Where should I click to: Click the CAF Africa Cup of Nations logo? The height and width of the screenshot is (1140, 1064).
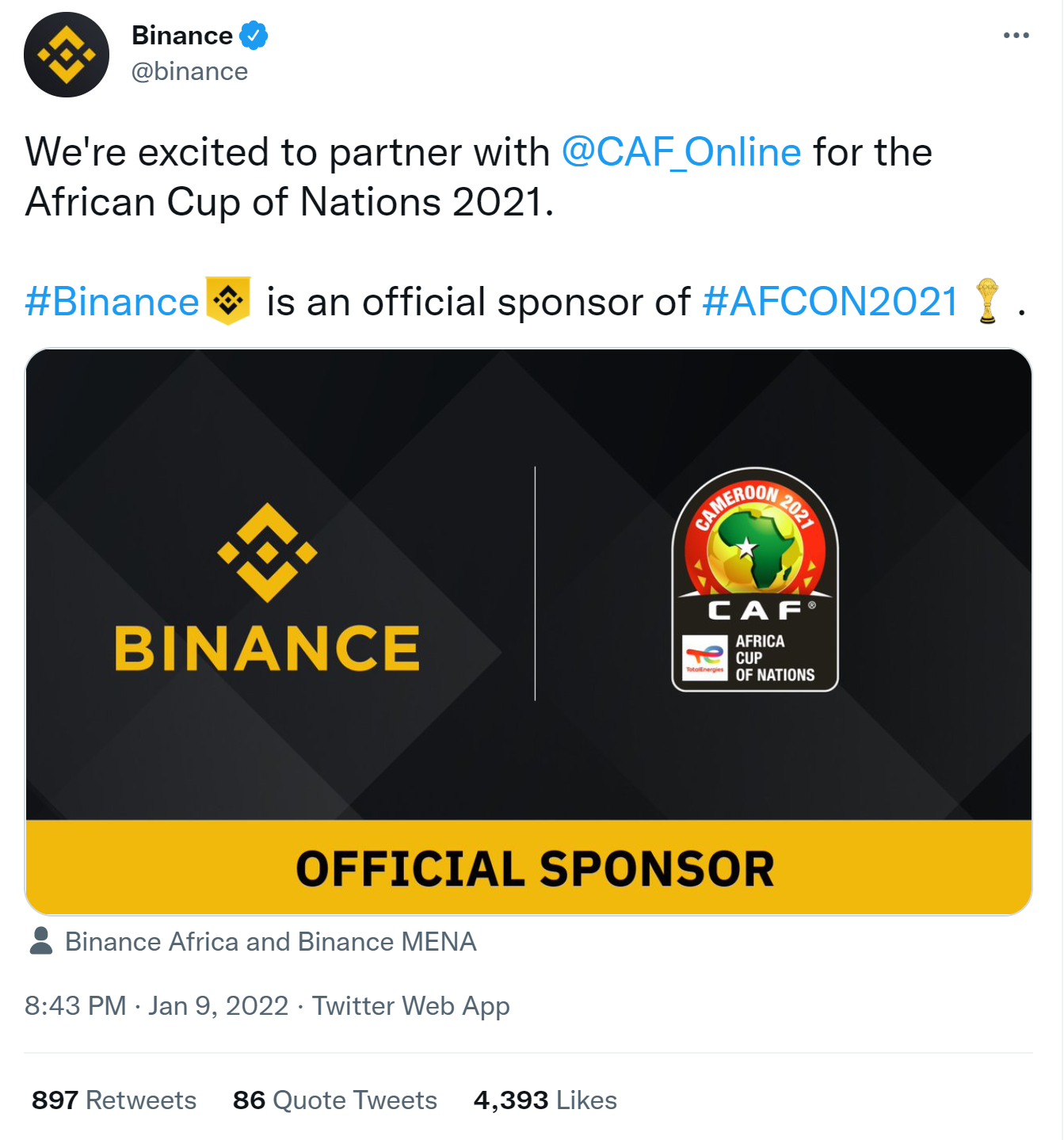tap(754, 579)
